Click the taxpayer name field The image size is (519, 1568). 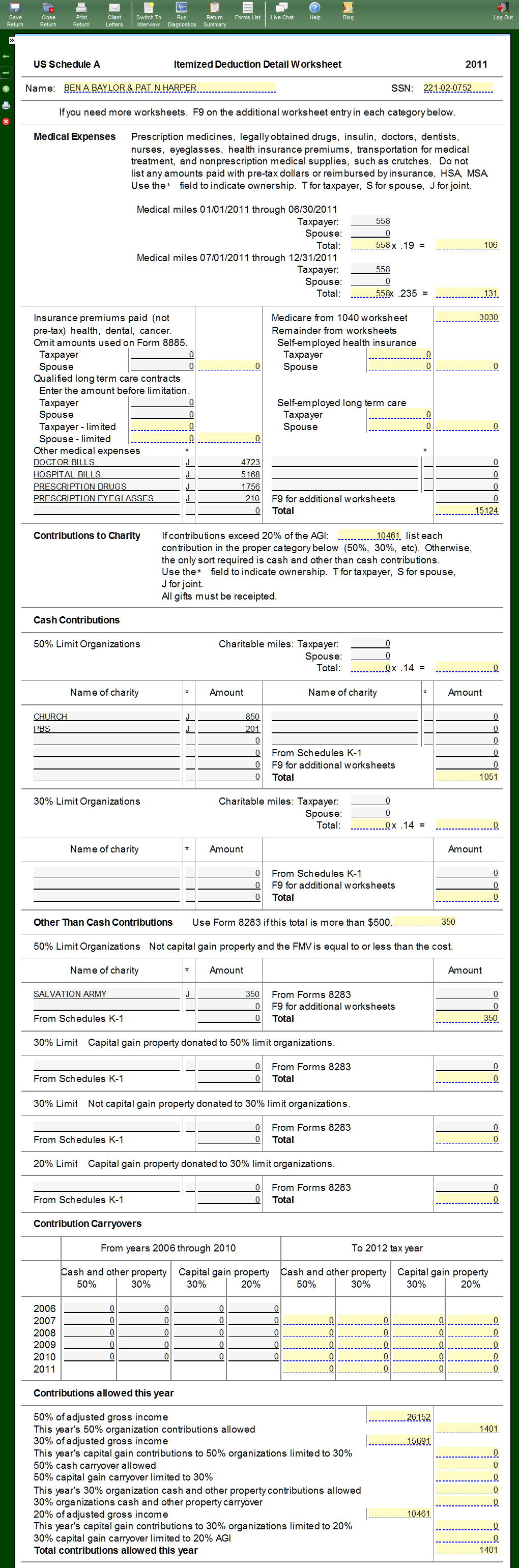[x=169, y=88]
